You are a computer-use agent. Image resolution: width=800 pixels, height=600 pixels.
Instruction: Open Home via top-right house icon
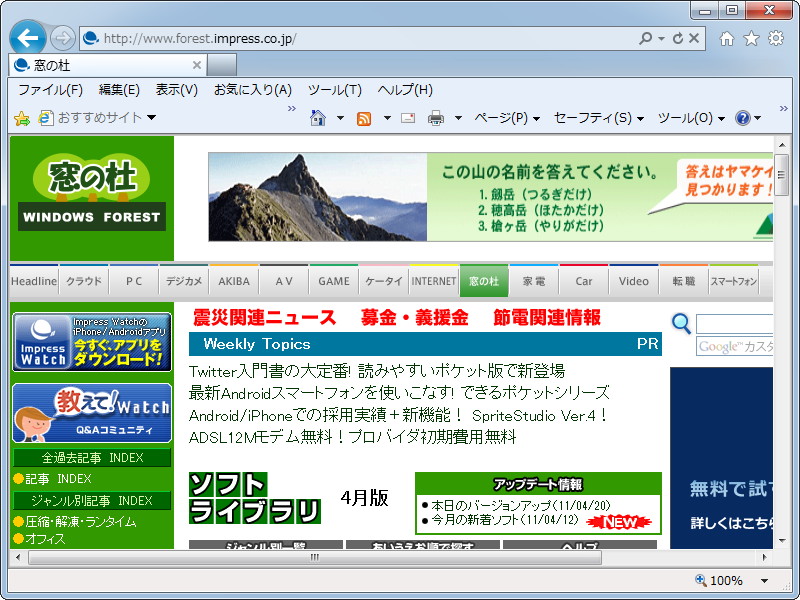[727, 38]
